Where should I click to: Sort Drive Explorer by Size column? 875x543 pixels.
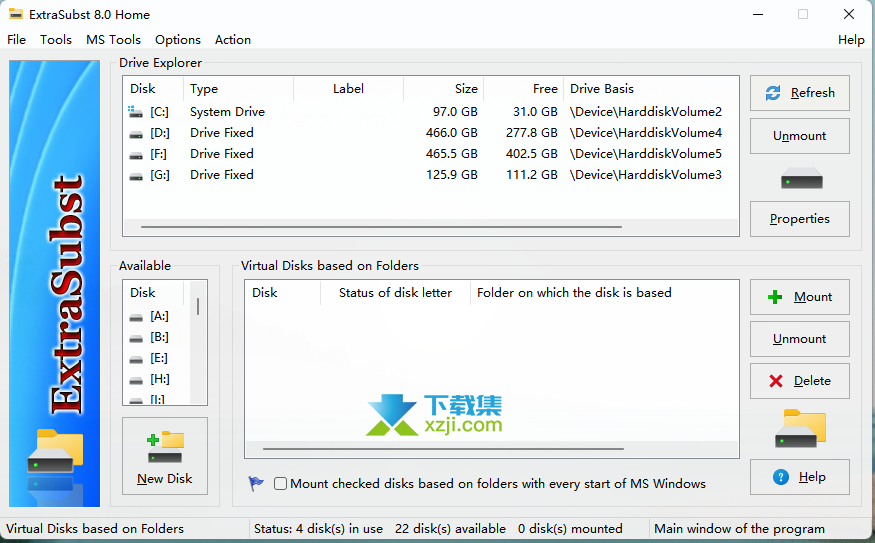tap(443, 89)
